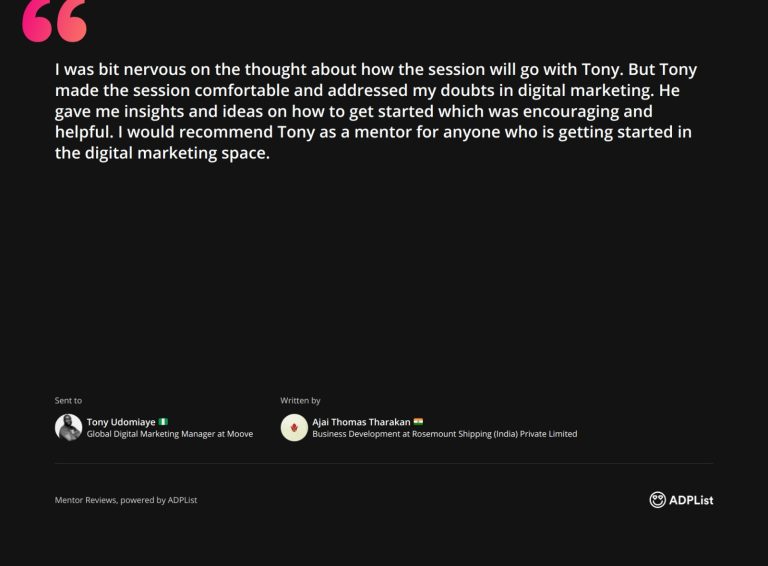Select the name Tony Udomiaye
The height and width of the screenshot is (566, 768).
[121, 422]
